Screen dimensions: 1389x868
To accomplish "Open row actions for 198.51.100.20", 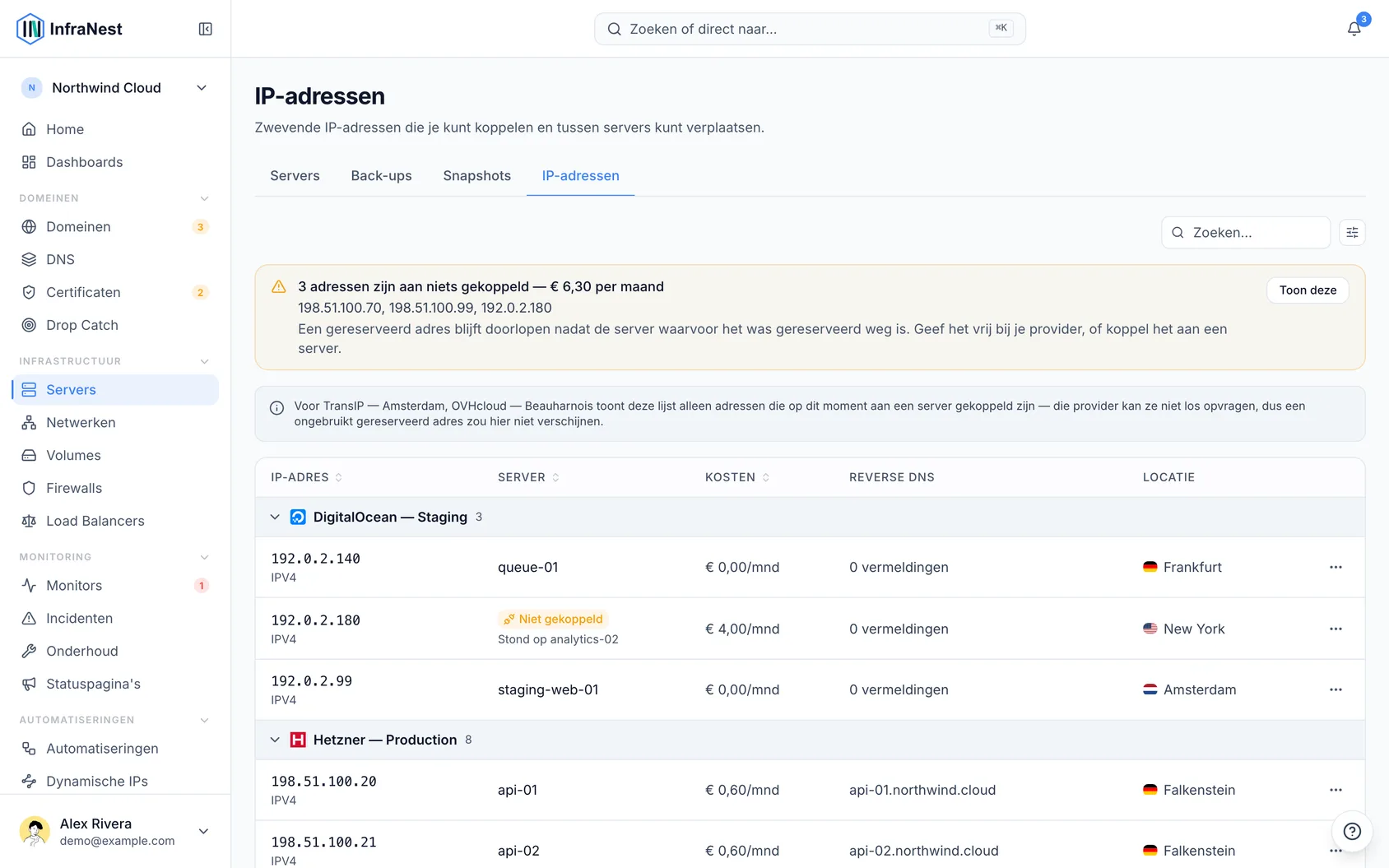I will (1336, 790).
